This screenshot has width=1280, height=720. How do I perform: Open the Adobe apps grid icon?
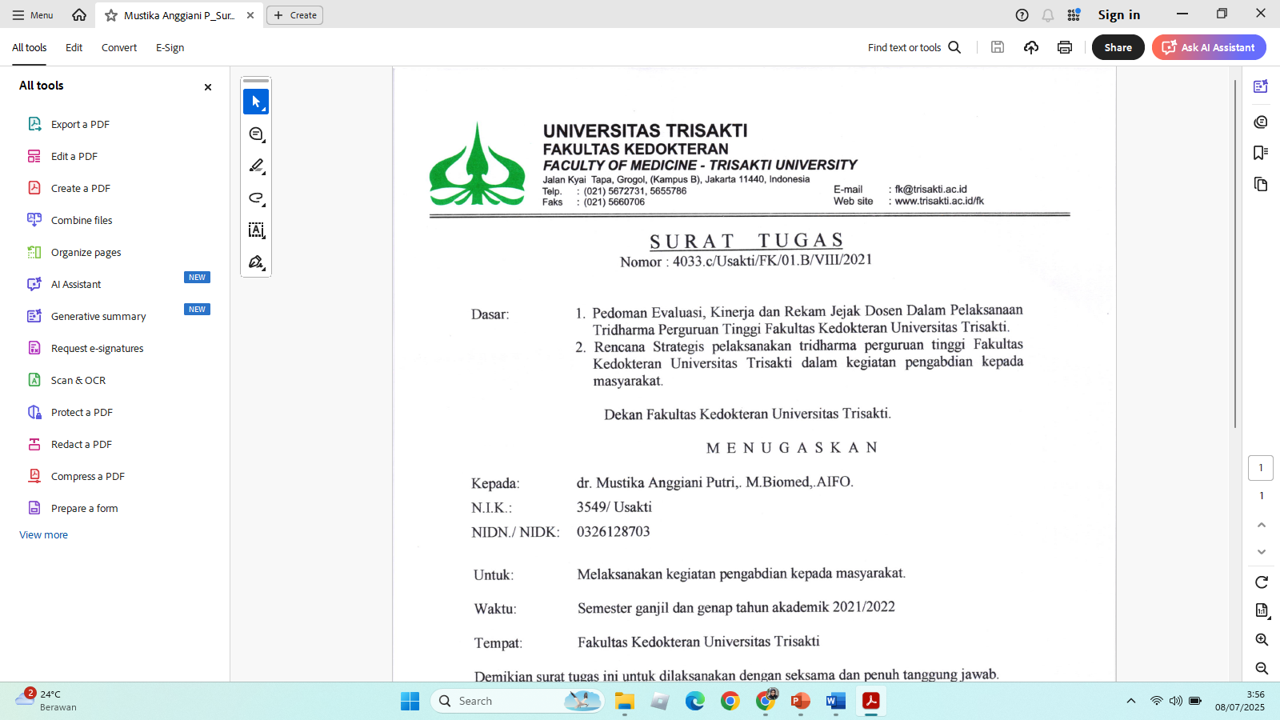1073,15
